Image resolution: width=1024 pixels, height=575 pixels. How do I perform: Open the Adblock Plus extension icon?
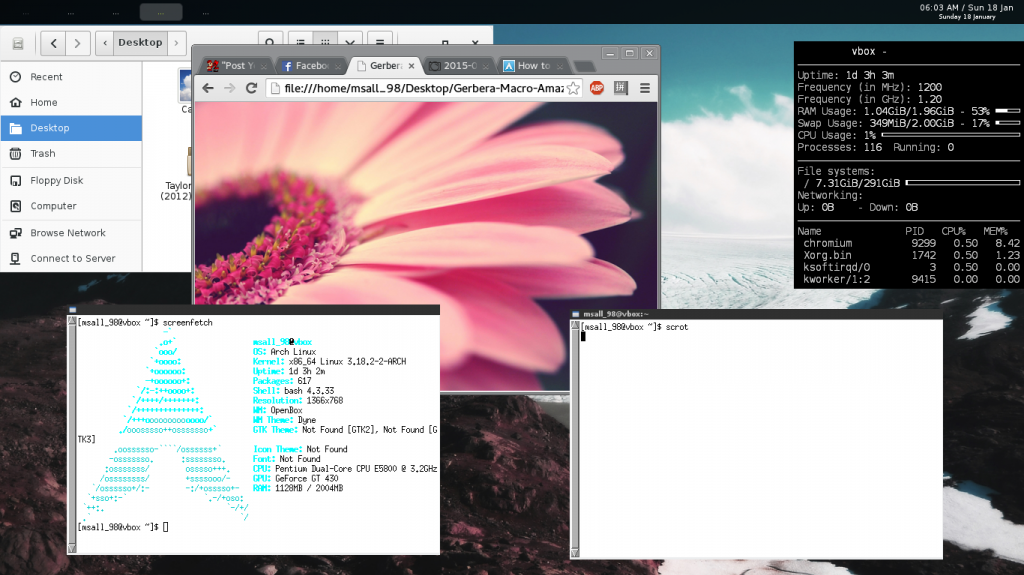(x=597, y=88)
